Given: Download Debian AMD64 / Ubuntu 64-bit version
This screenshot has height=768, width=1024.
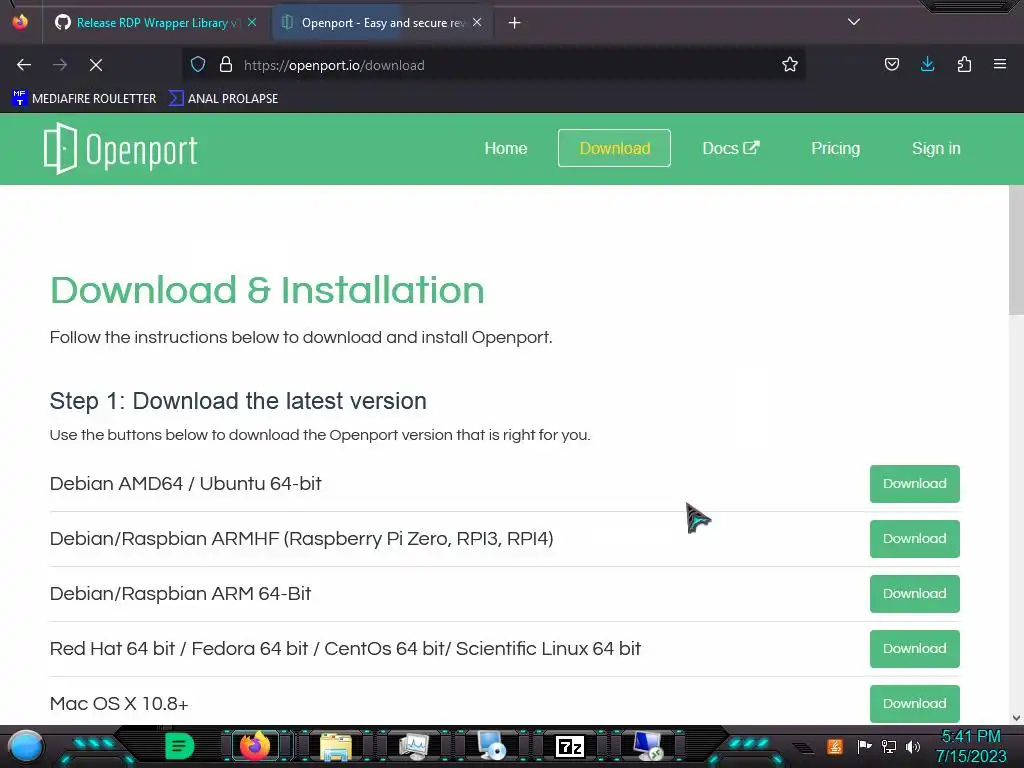Looking at the screenshot, I should coord(914,484).
